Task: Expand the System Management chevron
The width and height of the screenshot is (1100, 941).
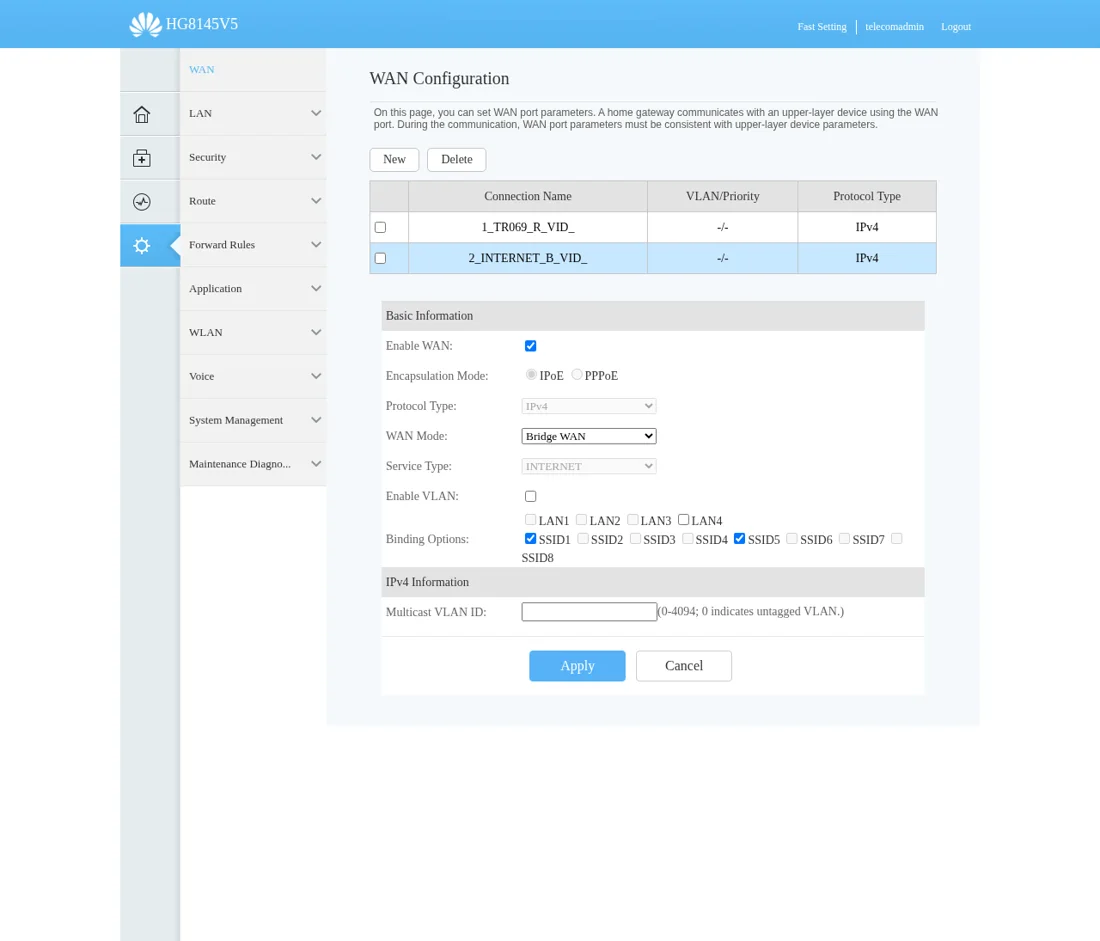Action: (316, 420)
